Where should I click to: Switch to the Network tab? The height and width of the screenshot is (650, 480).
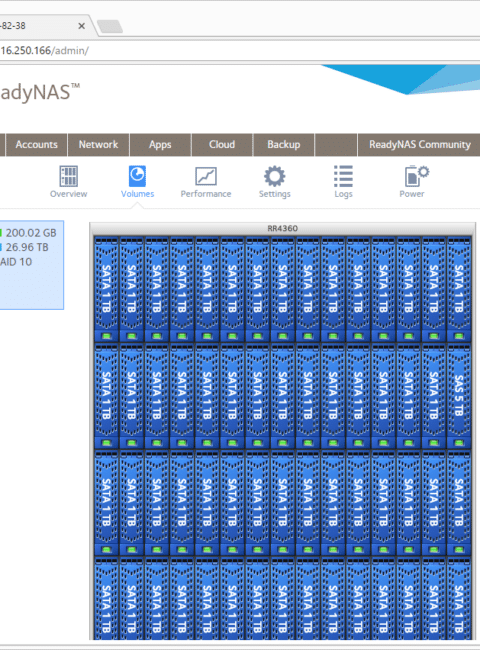(x=99, y=145)
